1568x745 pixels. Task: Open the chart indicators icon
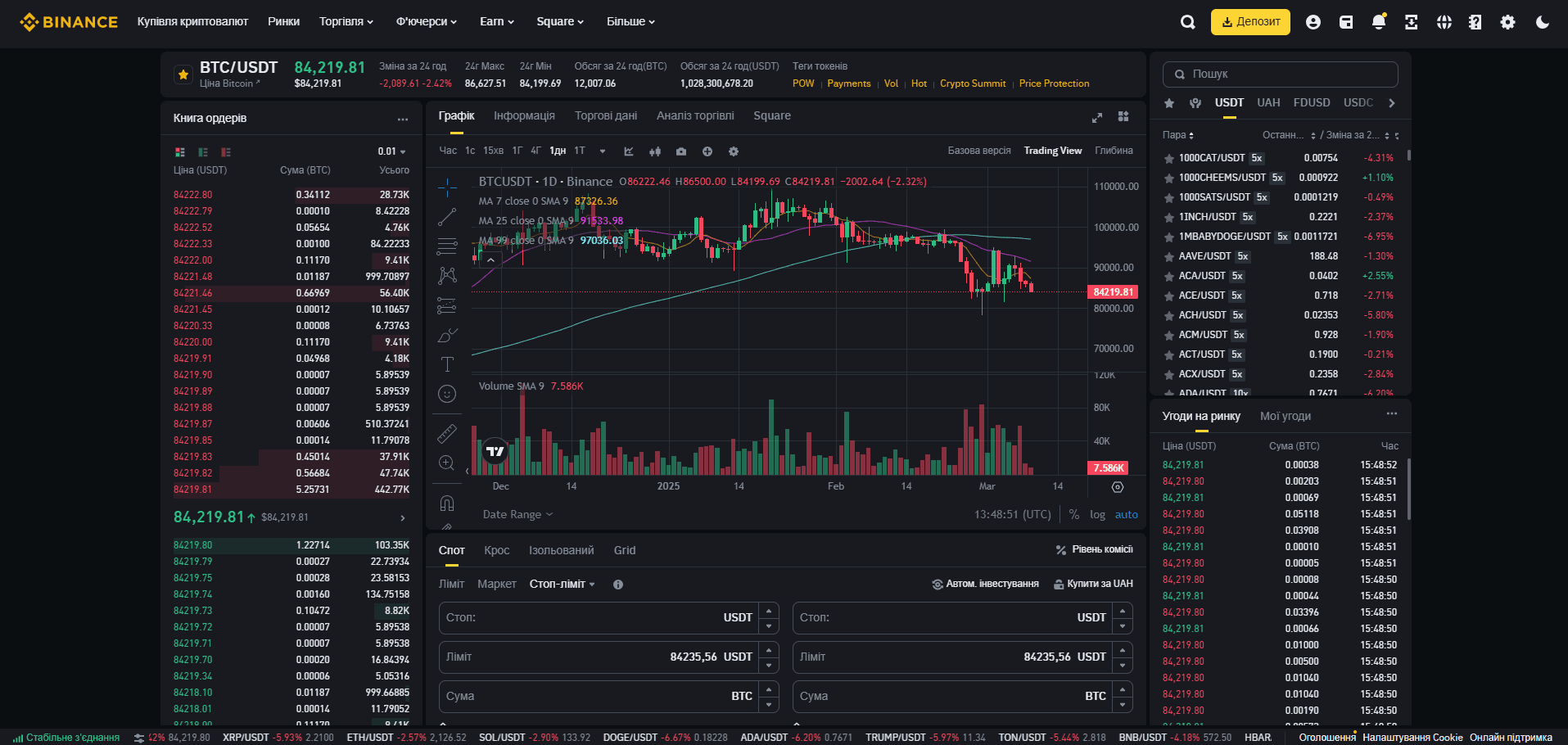(629, 151)
